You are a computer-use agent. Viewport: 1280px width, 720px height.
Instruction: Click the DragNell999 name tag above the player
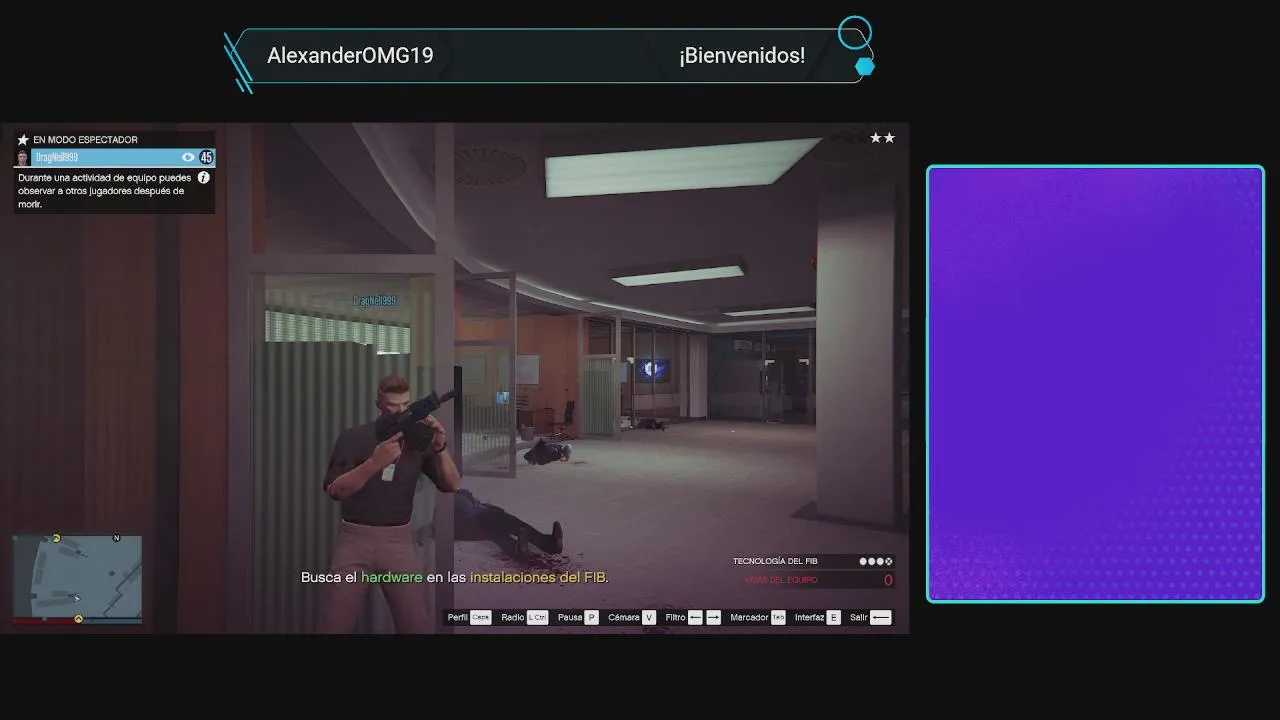(375, 301)
